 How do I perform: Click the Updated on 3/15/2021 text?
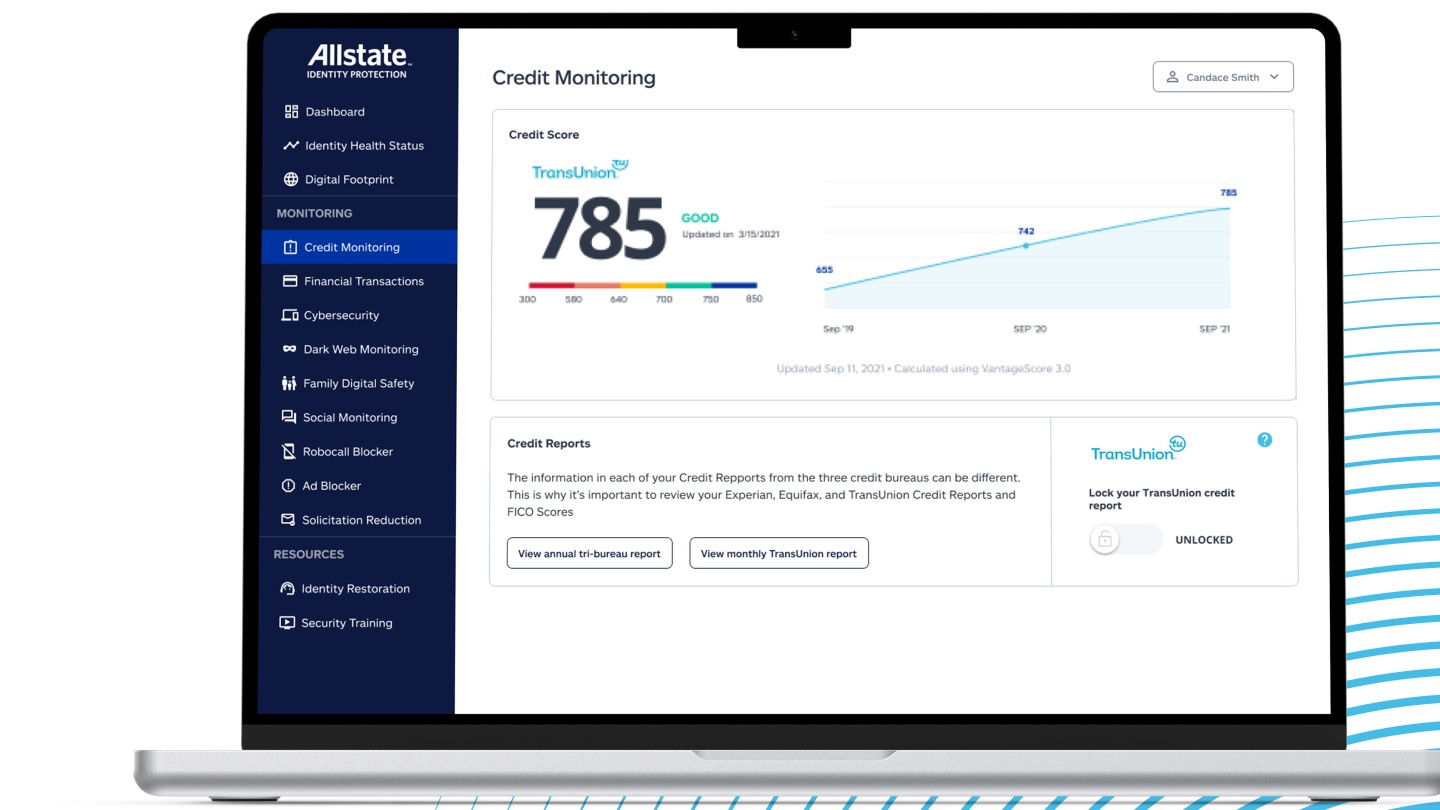point(731,235)
